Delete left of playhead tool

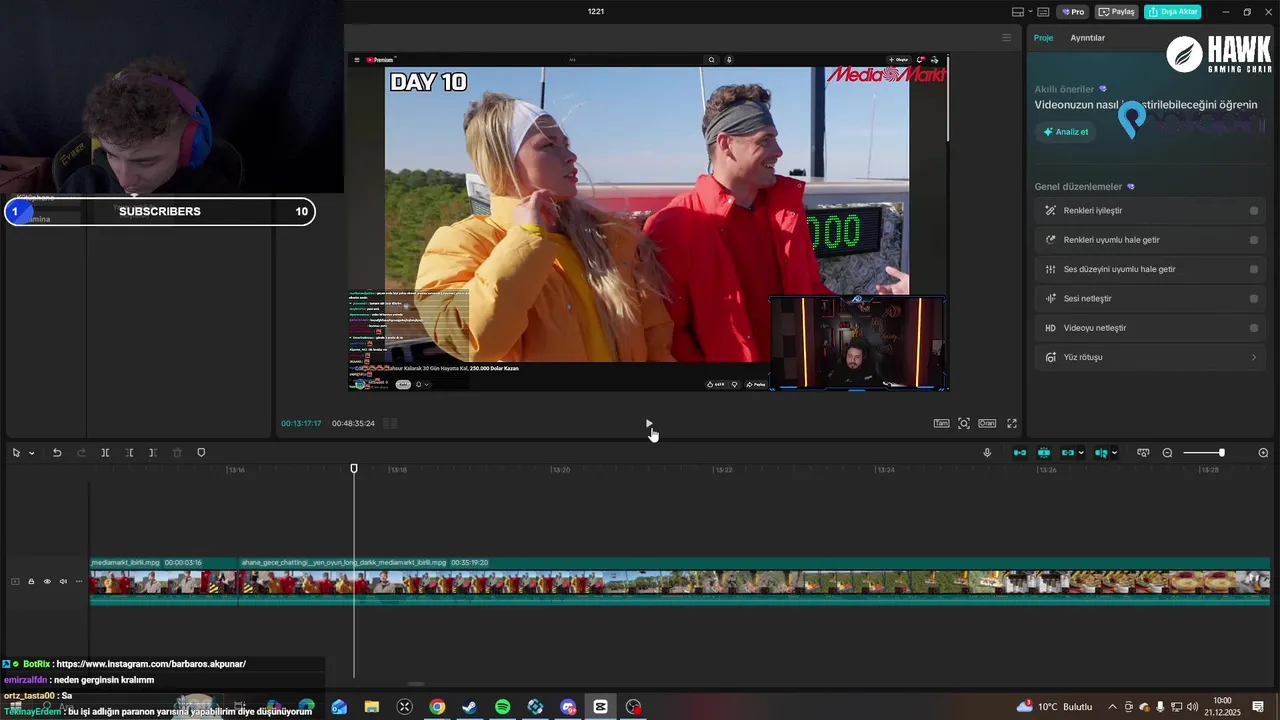(x=129, y=453)
